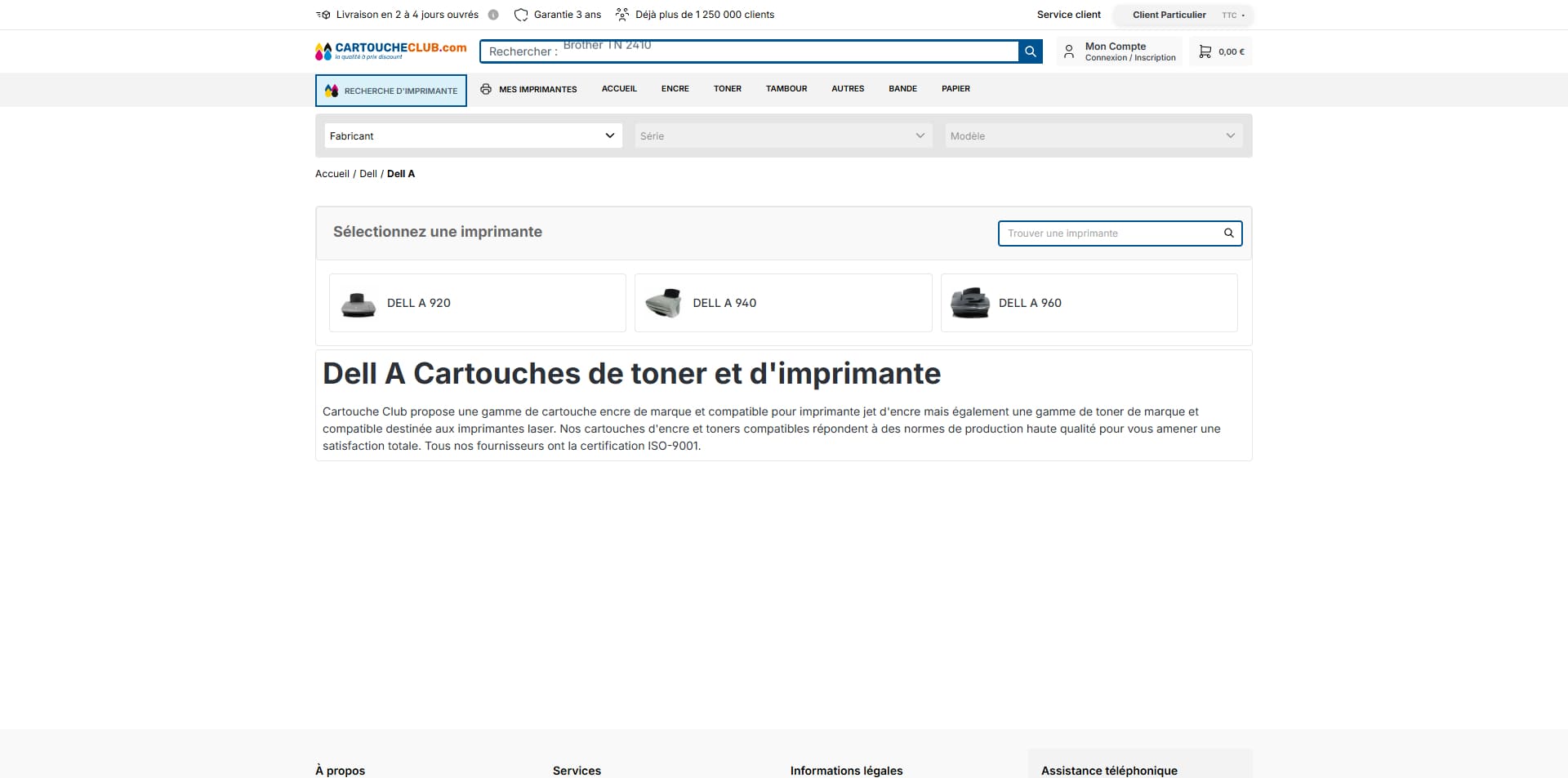Screen dimensions: 1568x778
Task: Click the CartoucheClub.com logo
Action: pyautogui.click(x=390, y=51)
